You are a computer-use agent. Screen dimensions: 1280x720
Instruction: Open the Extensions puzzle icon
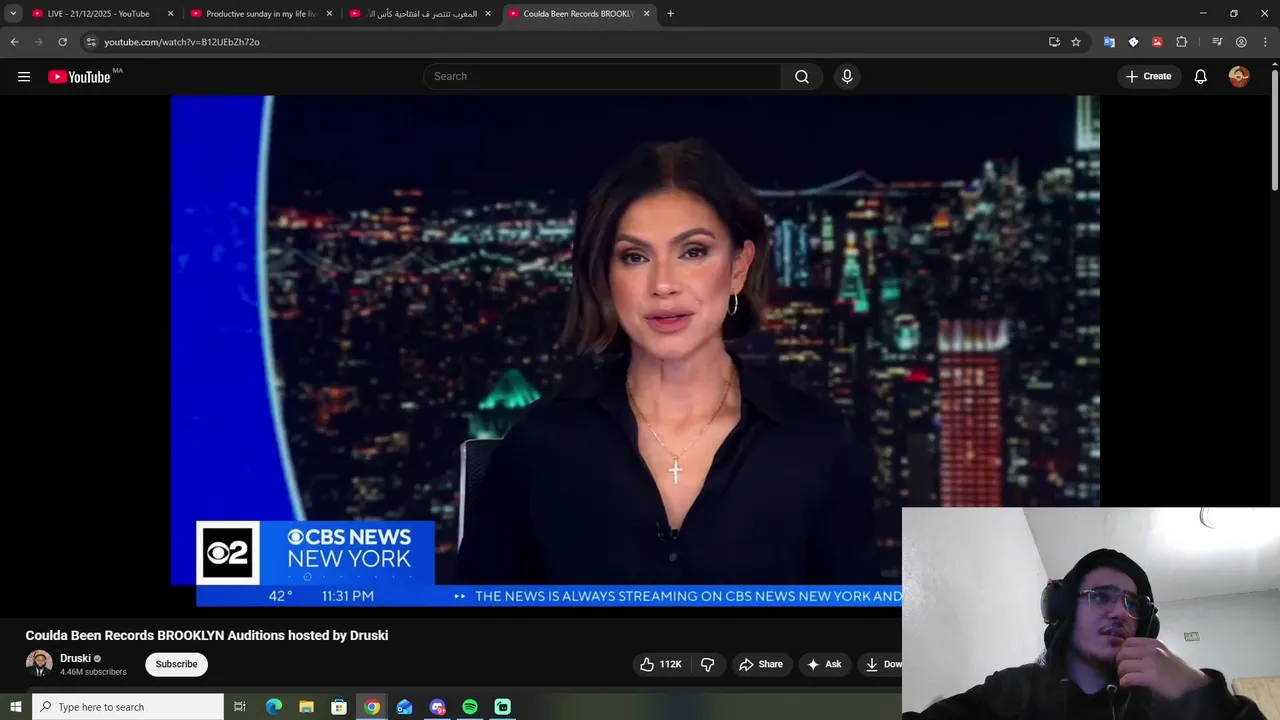pyautogui.click(x=1182, y=42)
